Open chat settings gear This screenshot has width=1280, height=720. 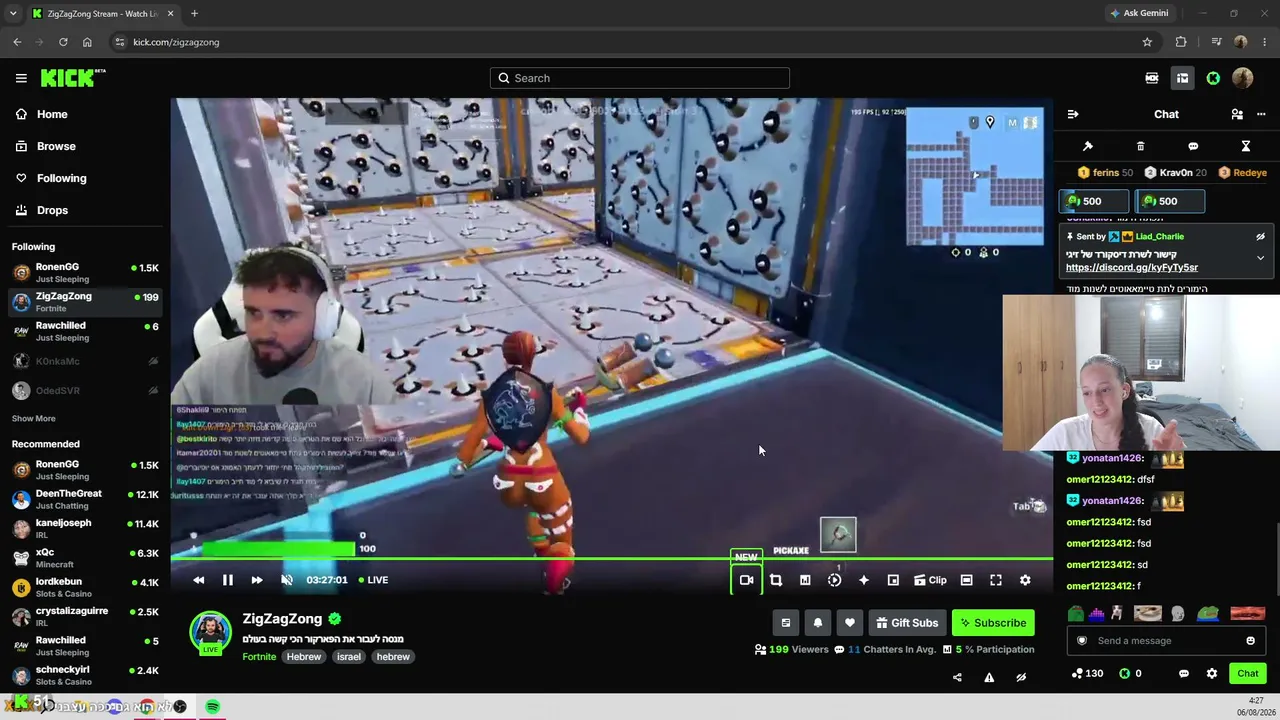(1212, 673)
